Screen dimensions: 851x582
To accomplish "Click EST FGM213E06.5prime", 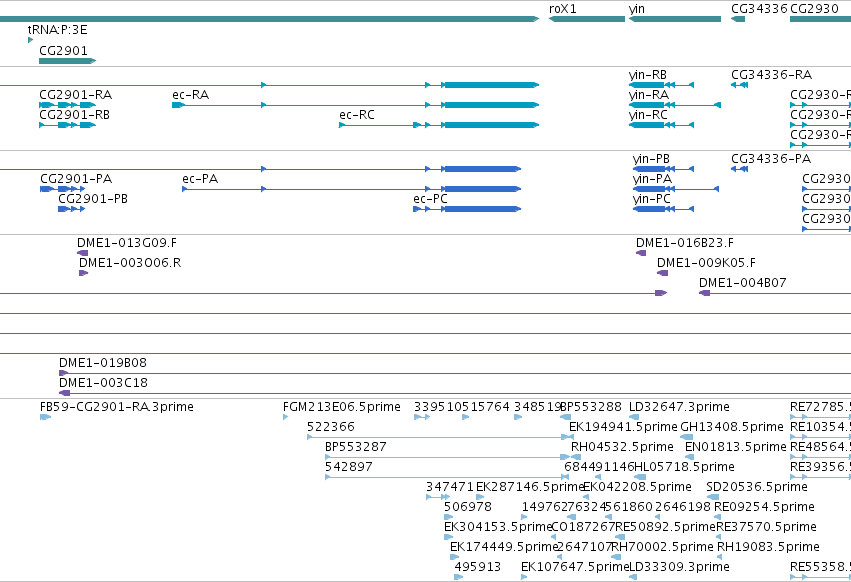I will [285, 417].
